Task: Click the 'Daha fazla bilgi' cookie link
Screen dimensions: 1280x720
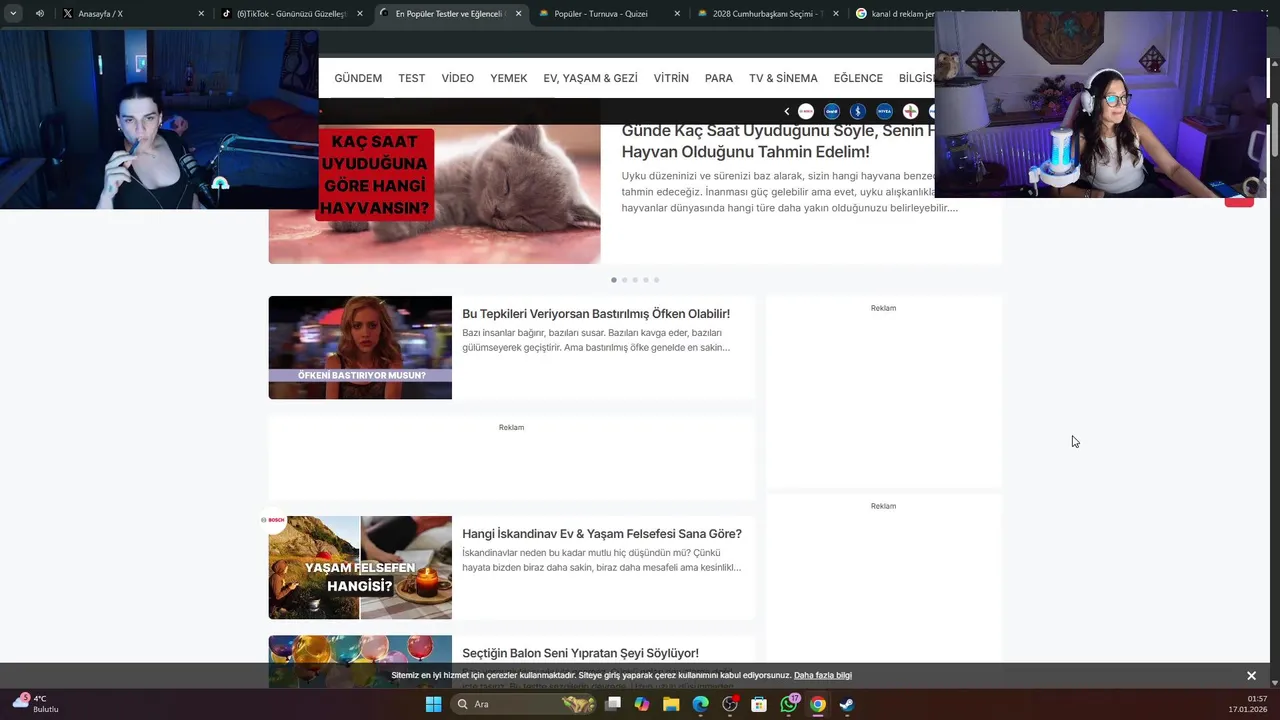Action: (x=823, y=676)
